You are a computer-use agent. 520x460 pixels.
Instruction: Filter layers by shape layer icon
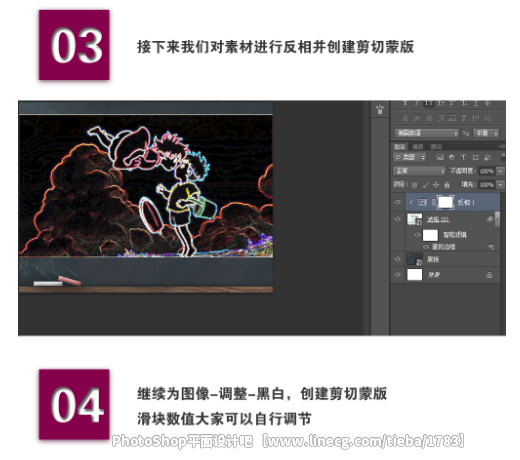[x=475, y=157]
